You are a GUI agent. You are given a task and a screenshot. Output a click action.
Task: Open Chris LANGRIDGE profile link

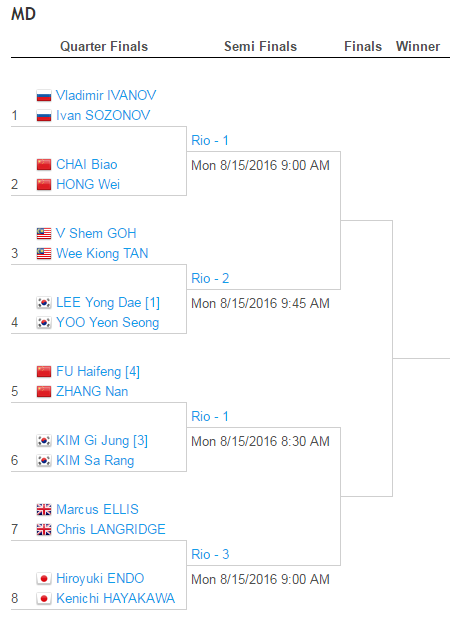point(110,529)
